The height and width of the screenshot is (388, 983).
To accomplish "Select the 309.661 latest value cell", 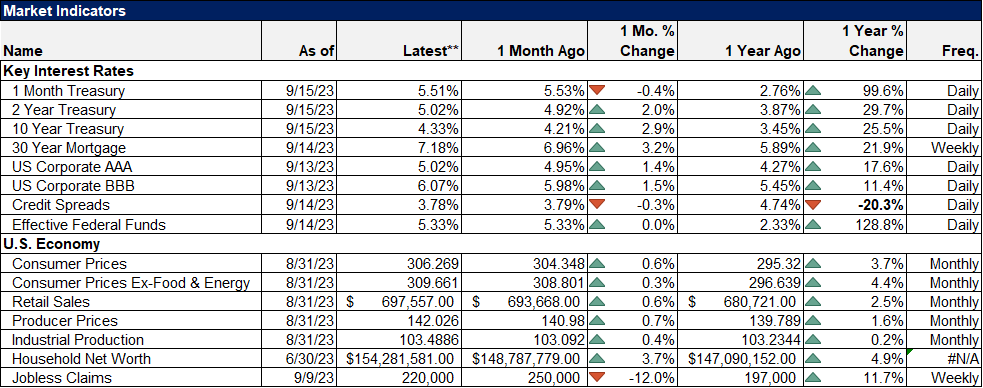I will [x=399, y=283].
